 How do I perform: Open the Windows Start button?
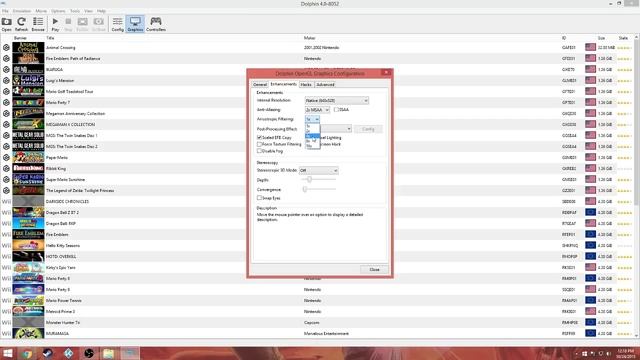pos(8,353)
